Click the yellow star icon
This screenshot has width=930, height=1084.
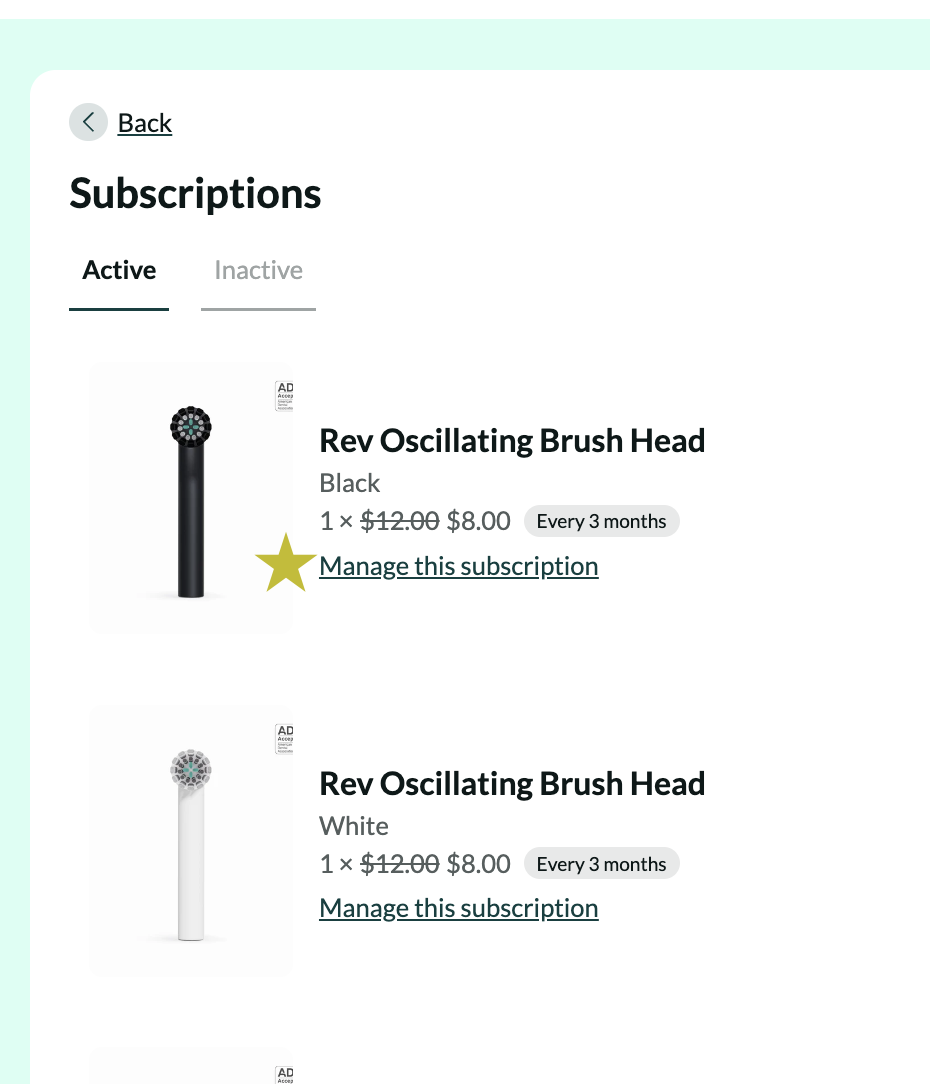[x=286, y=563]
